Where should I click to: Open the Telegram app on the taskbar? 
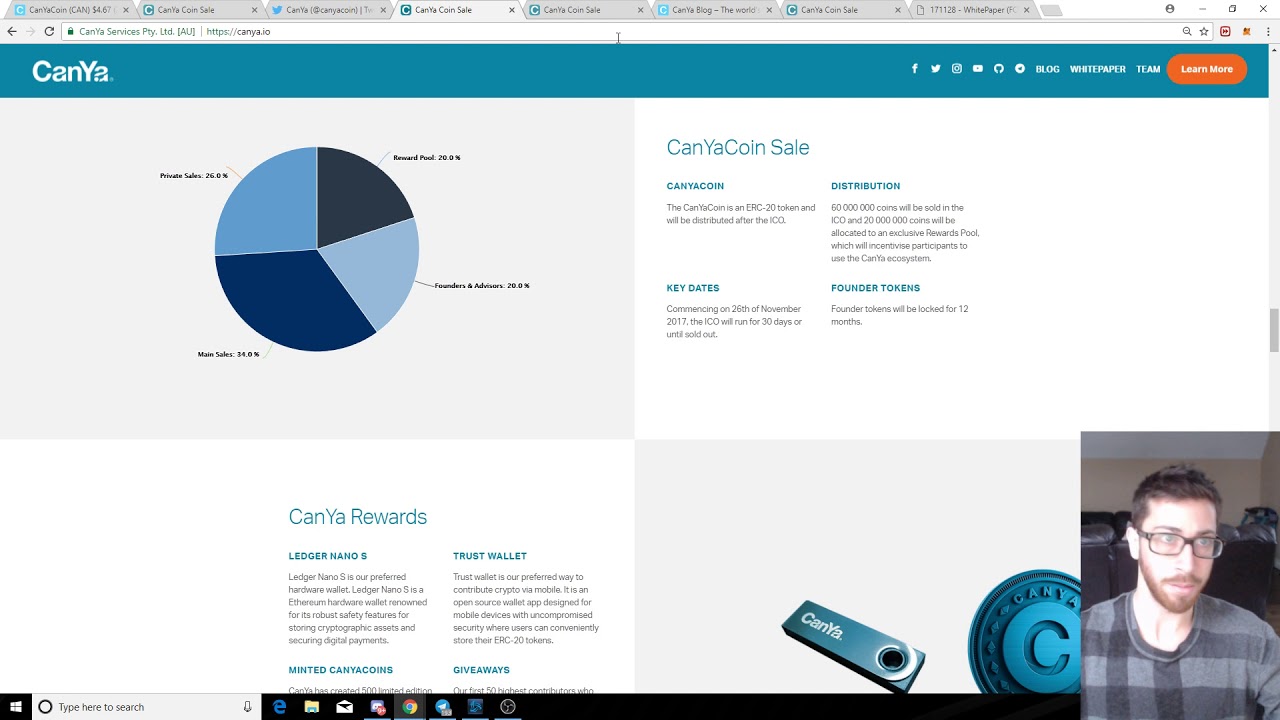tap(443, 707)
